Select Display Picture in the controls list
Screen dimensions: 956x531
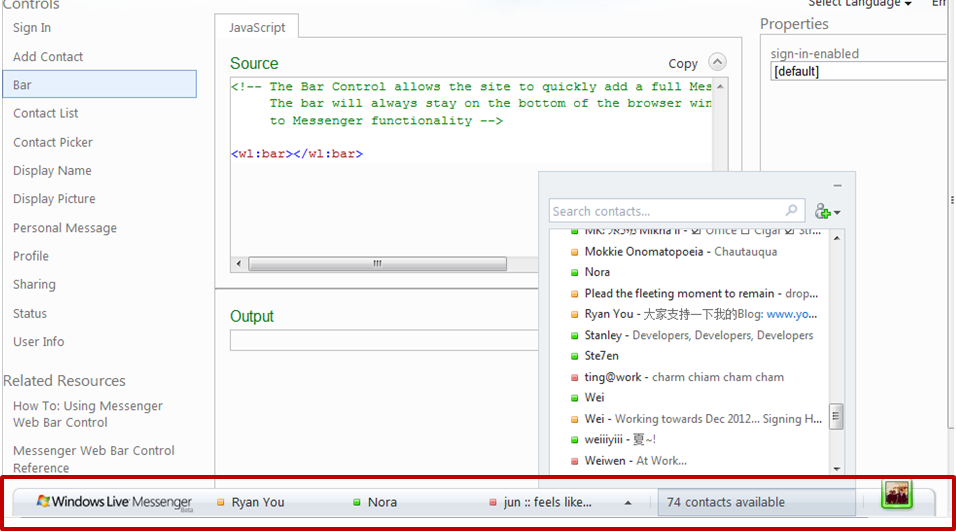(x=54, y=199)
